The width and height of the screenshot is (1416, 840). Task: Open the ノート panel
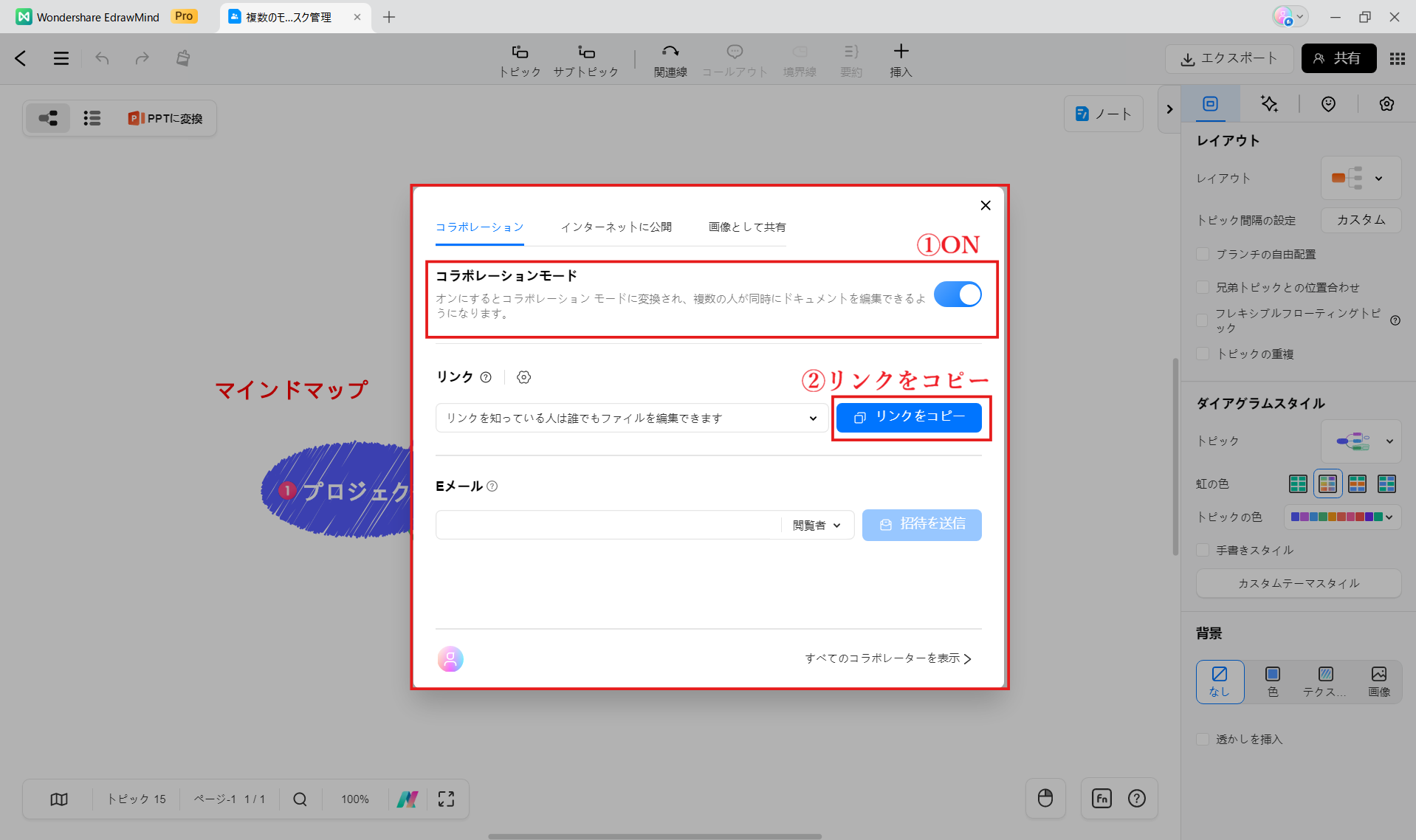(x=1103, y=113)
